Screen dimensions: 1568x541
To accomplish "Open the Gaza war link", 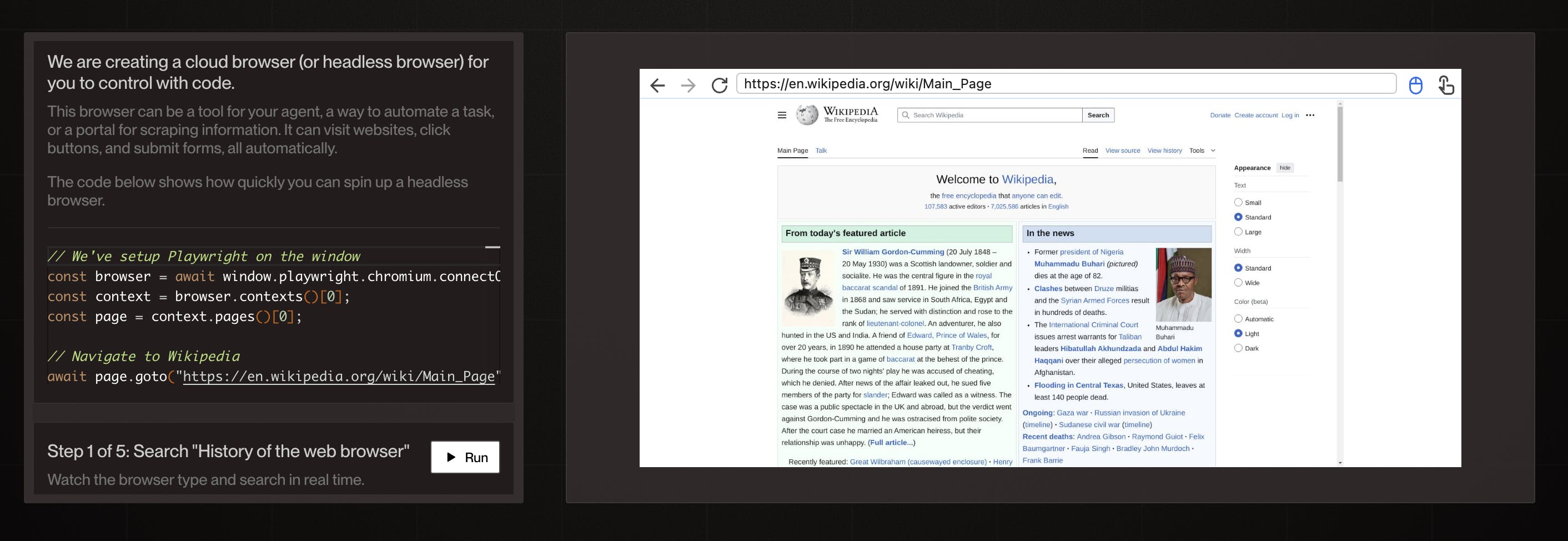I will click(x=1072, y=413).
